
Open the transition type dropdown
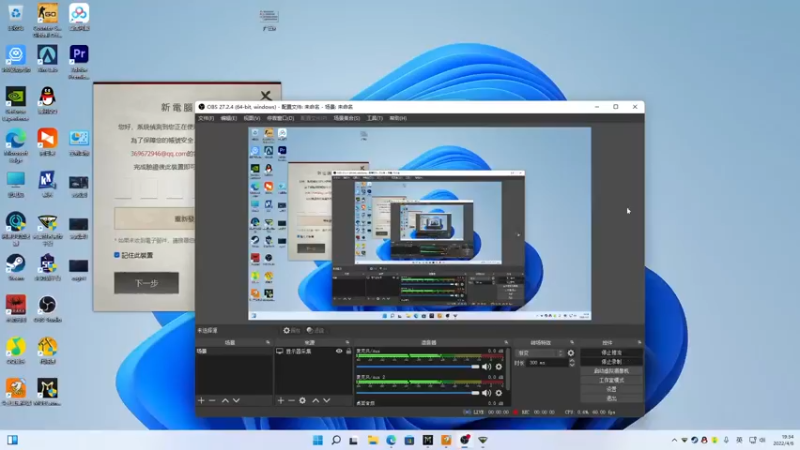(x=540, y=353)
